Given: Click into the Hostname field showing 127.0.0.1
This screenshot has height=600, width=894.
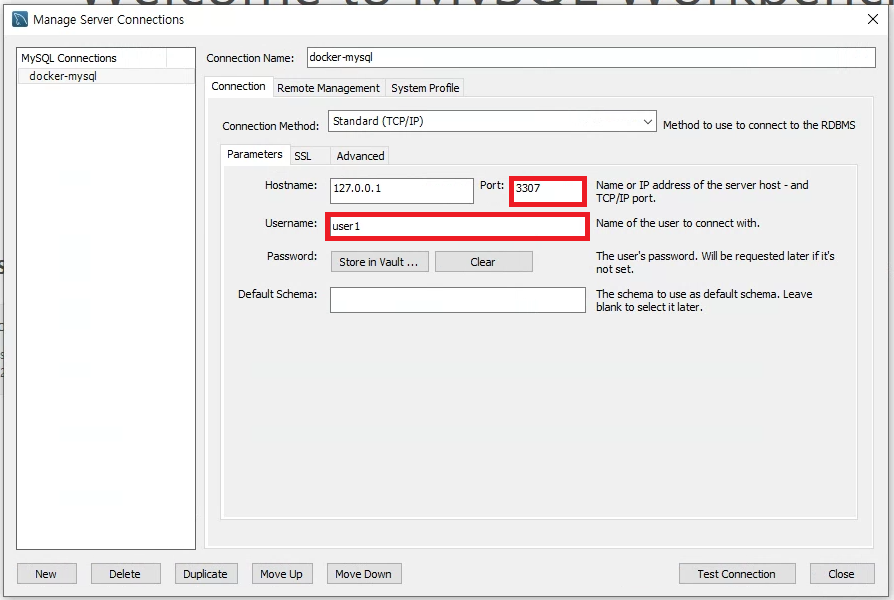Looking at the screenshot, I should (401, 190).
